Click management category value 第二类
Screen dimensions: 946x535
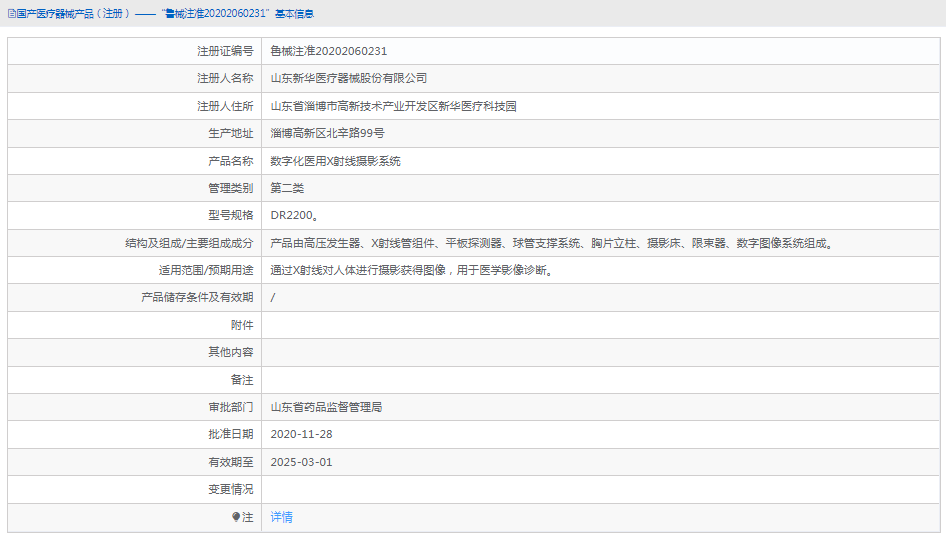click(x=287, y=188)
